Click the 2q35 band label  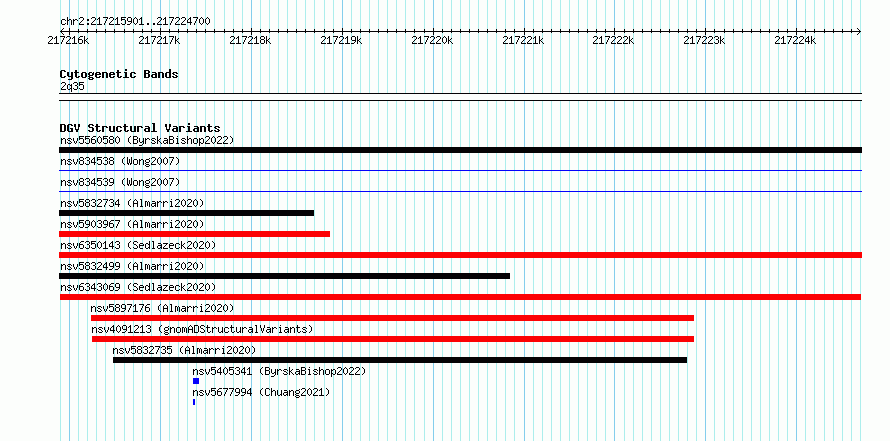(72, 86)
